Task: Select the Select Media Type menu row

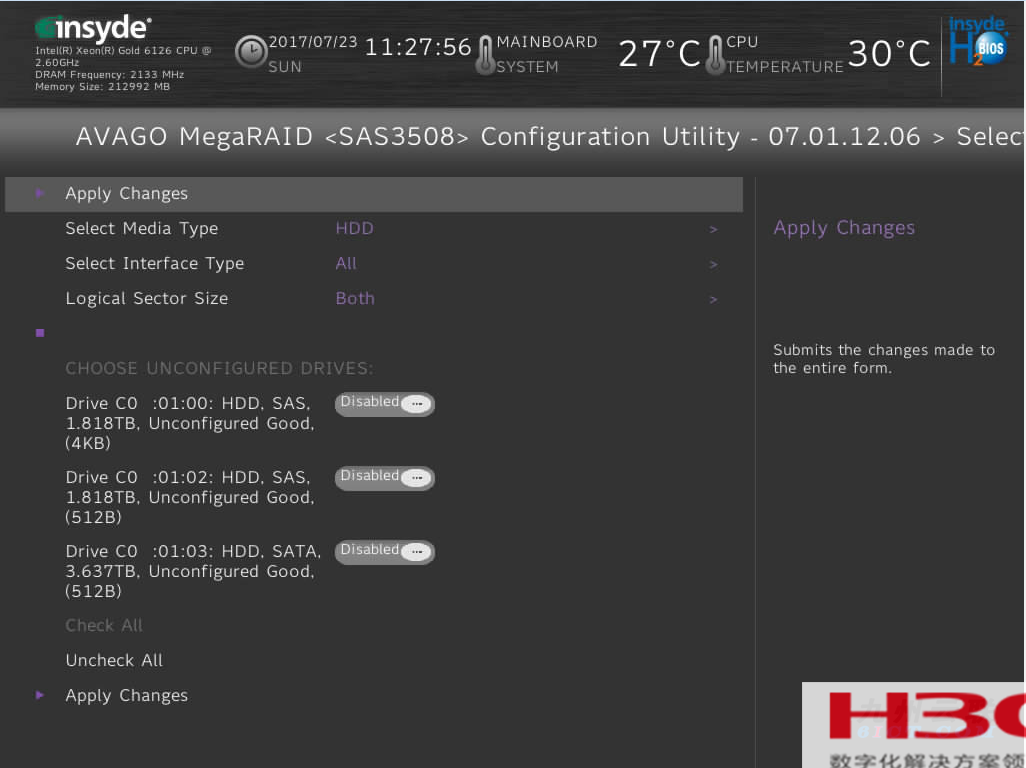Action: point(374,229)
